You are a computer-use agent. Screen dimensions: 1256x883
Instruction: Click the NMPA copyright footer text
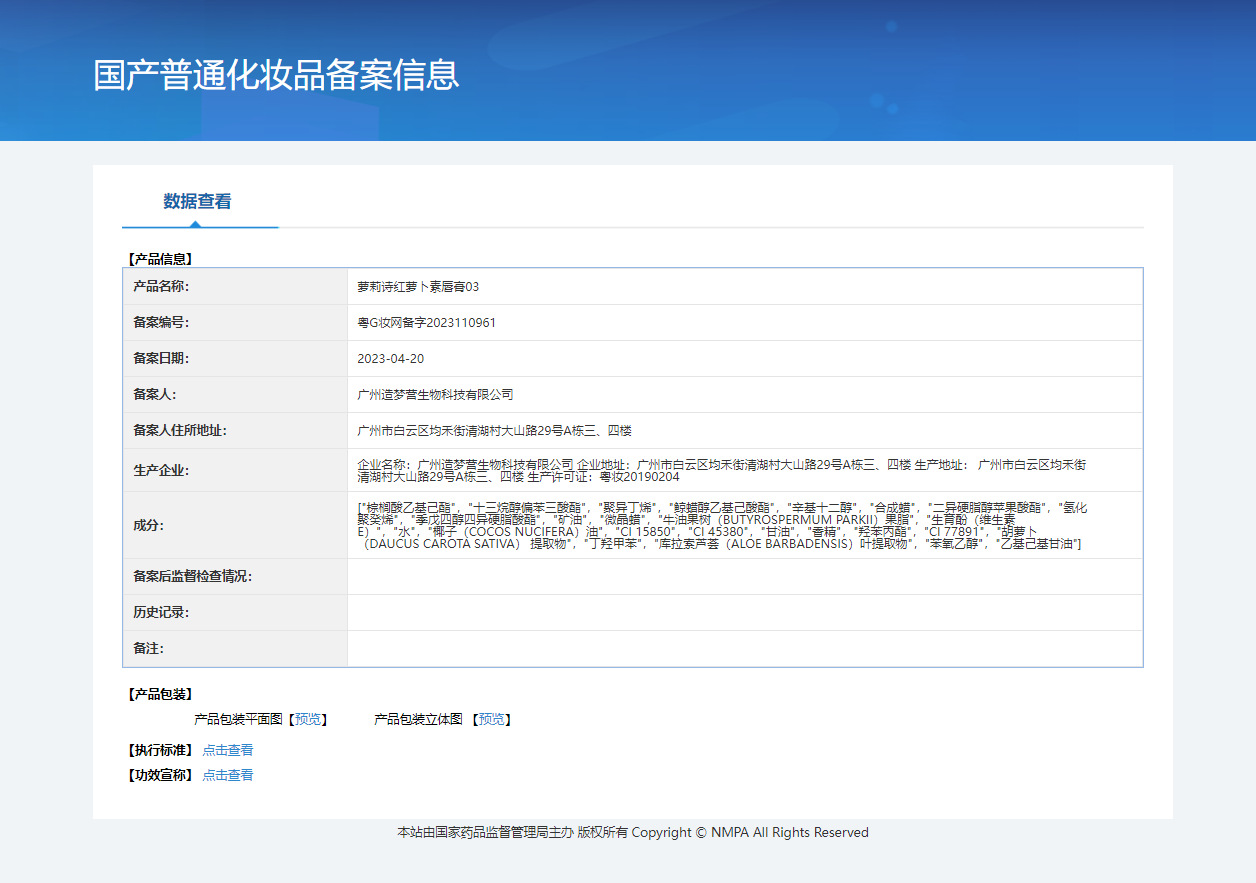pyautogui.click(x=632, y=833)
